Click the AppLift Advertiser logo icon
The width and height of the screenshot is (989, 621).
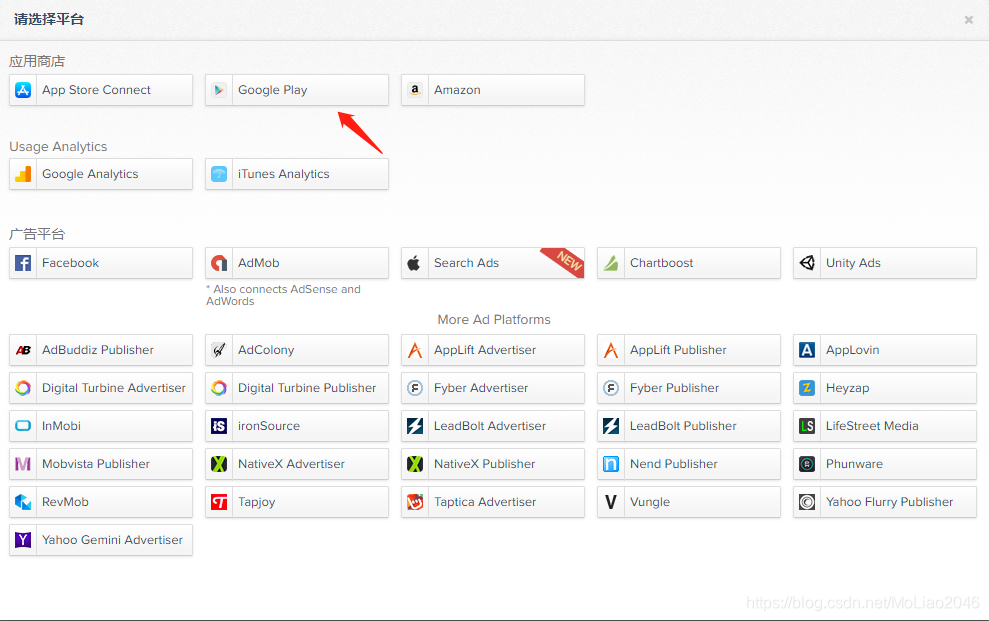(x=414, y=350)
